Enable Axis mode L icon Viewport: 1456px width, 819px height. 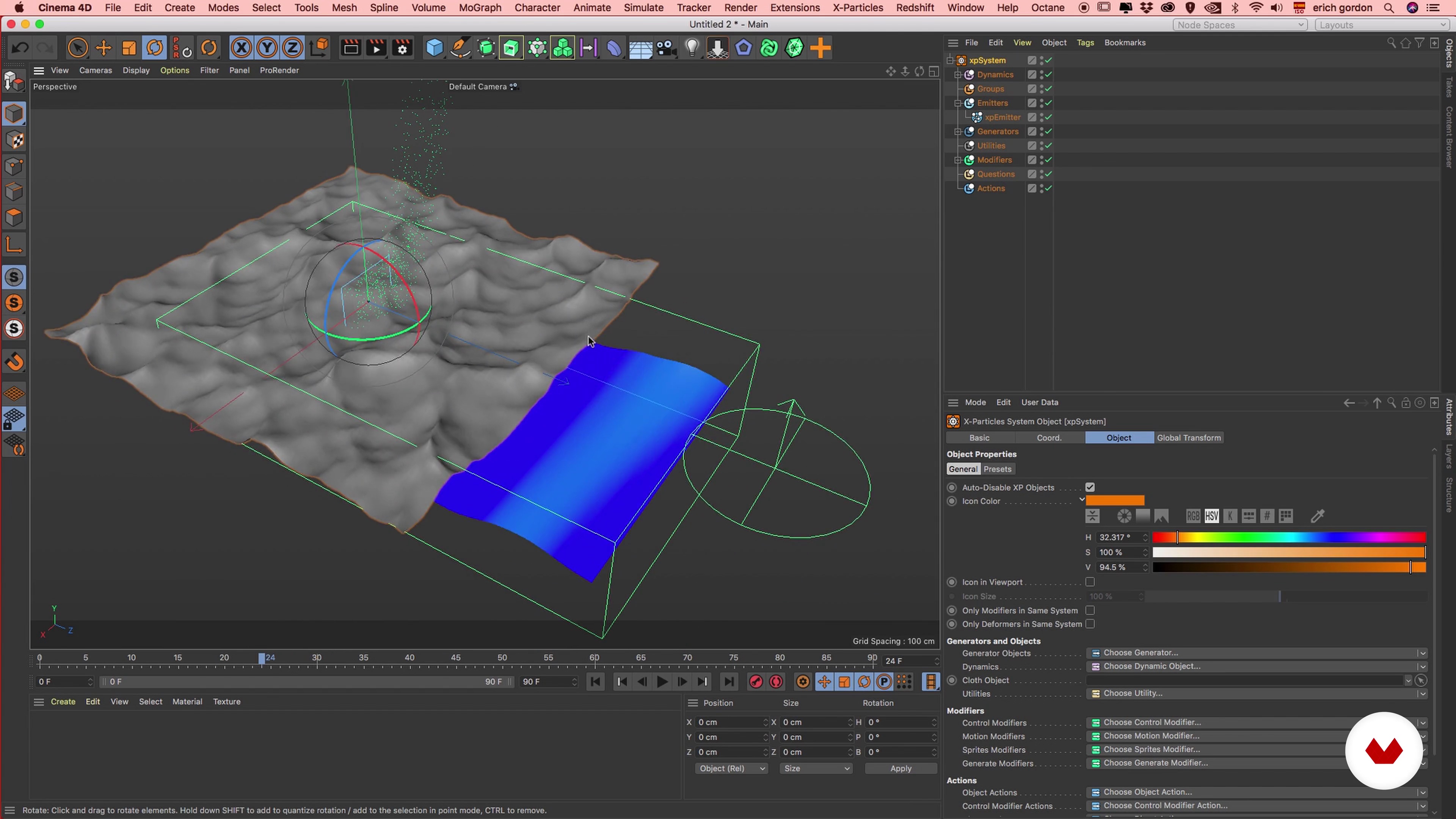[x=14, y=245]
